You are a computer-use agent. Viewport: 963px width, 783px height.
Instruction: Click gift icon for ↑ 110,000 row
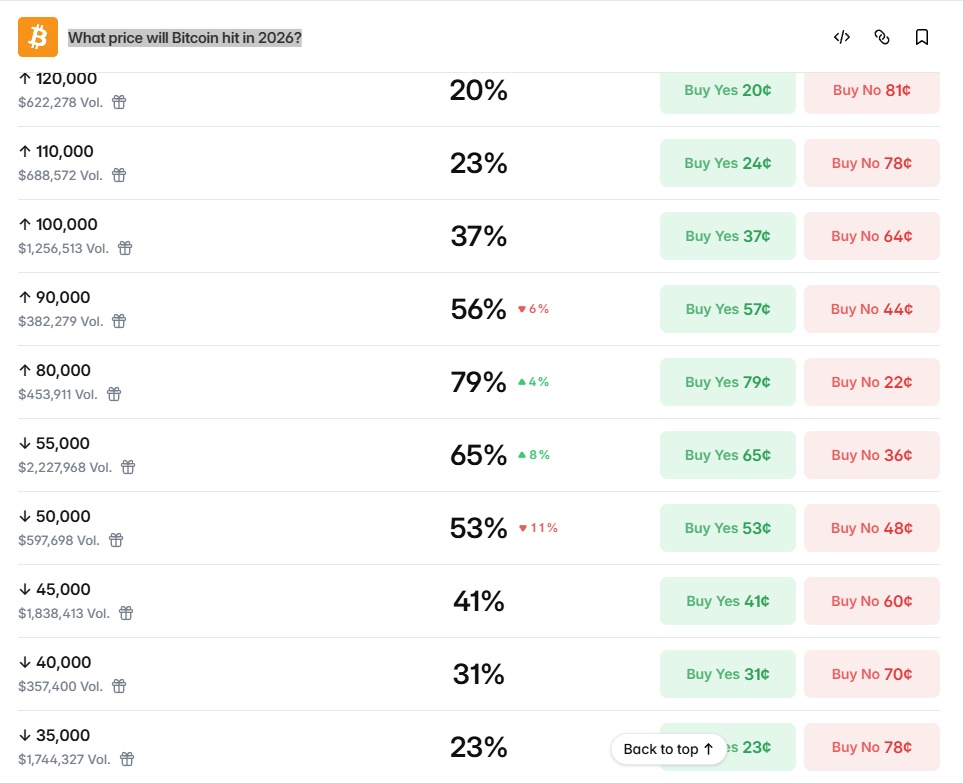tap(119, 175)
